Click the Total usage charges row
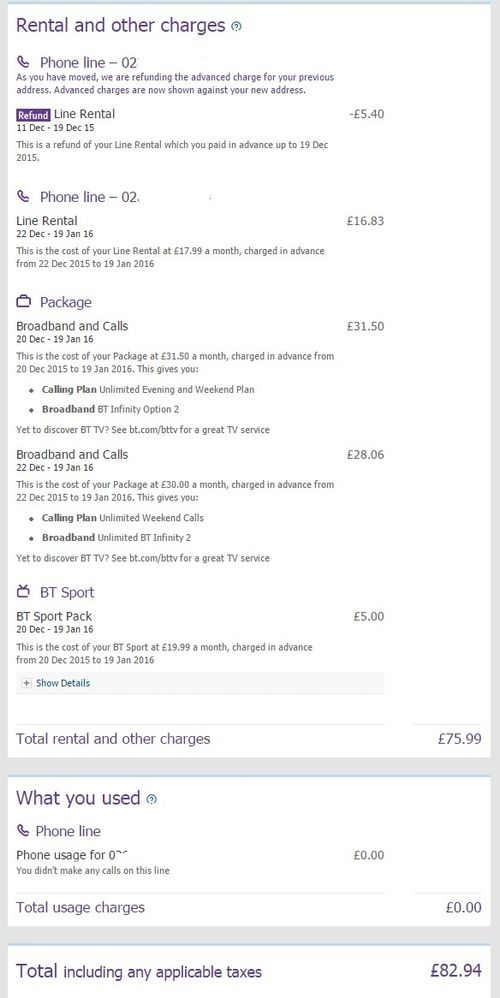The width and height of the screenshot is (500, 998). pos(249,908)
